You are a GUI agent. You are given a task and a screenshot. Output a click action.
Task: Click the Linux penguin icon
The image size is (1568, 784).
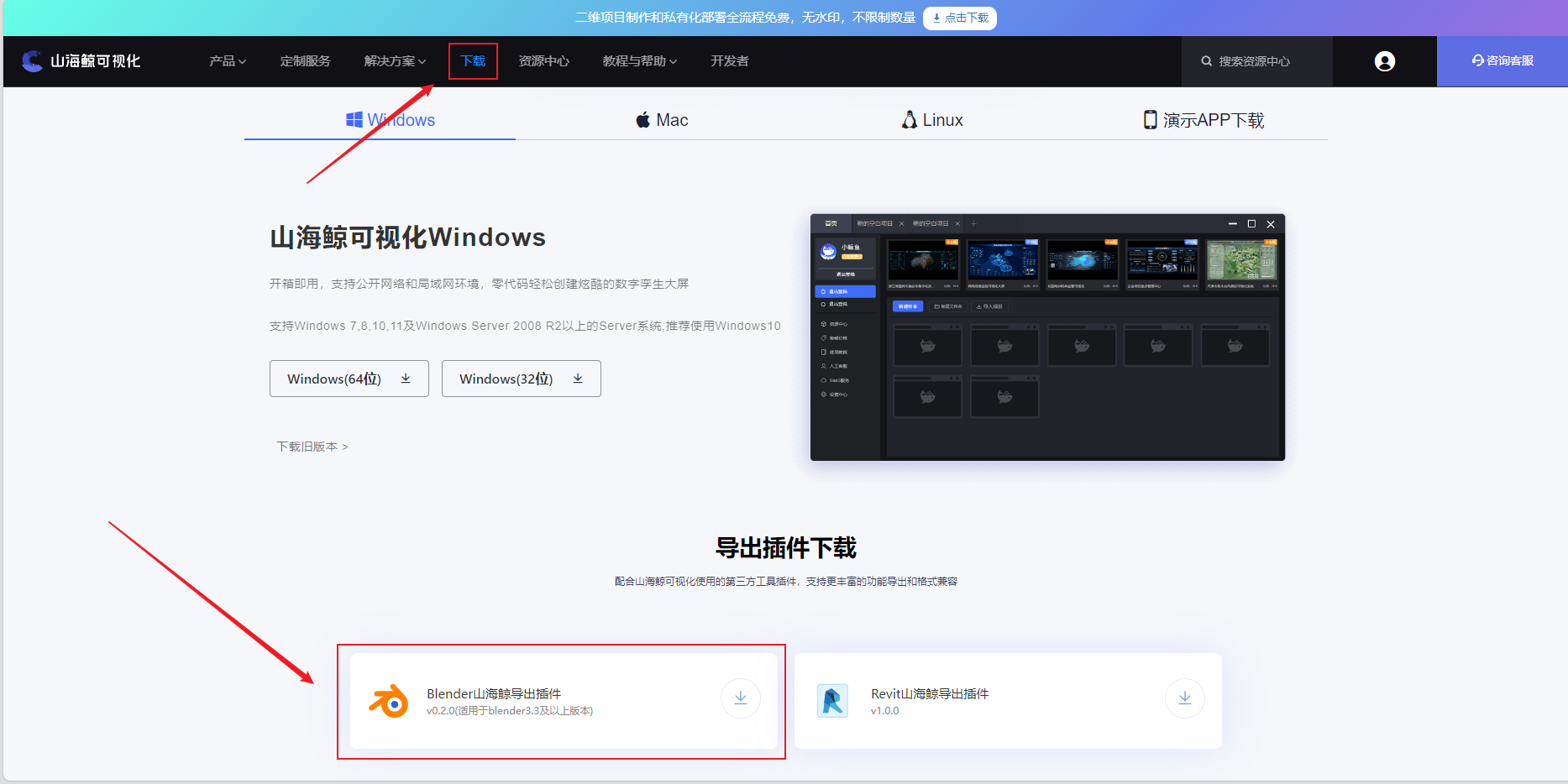[x=910, y=120]
